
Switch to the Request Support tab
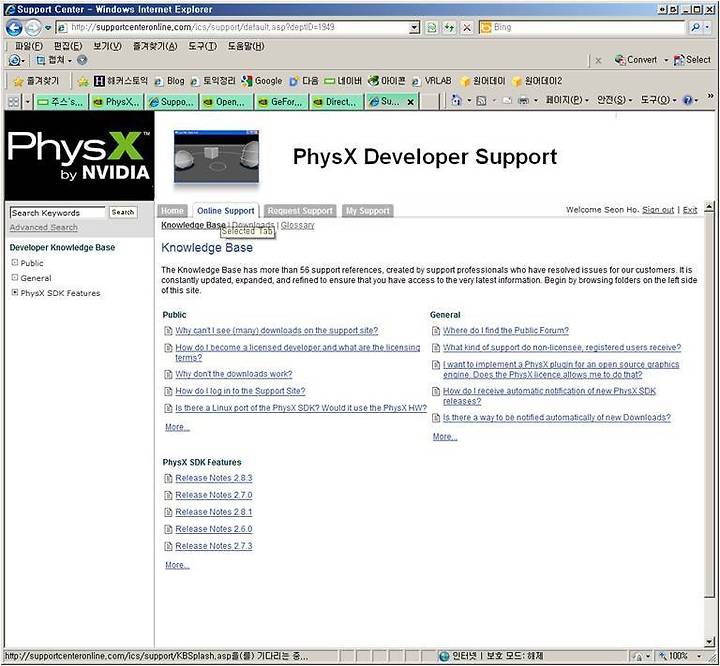tap(300, 211)
